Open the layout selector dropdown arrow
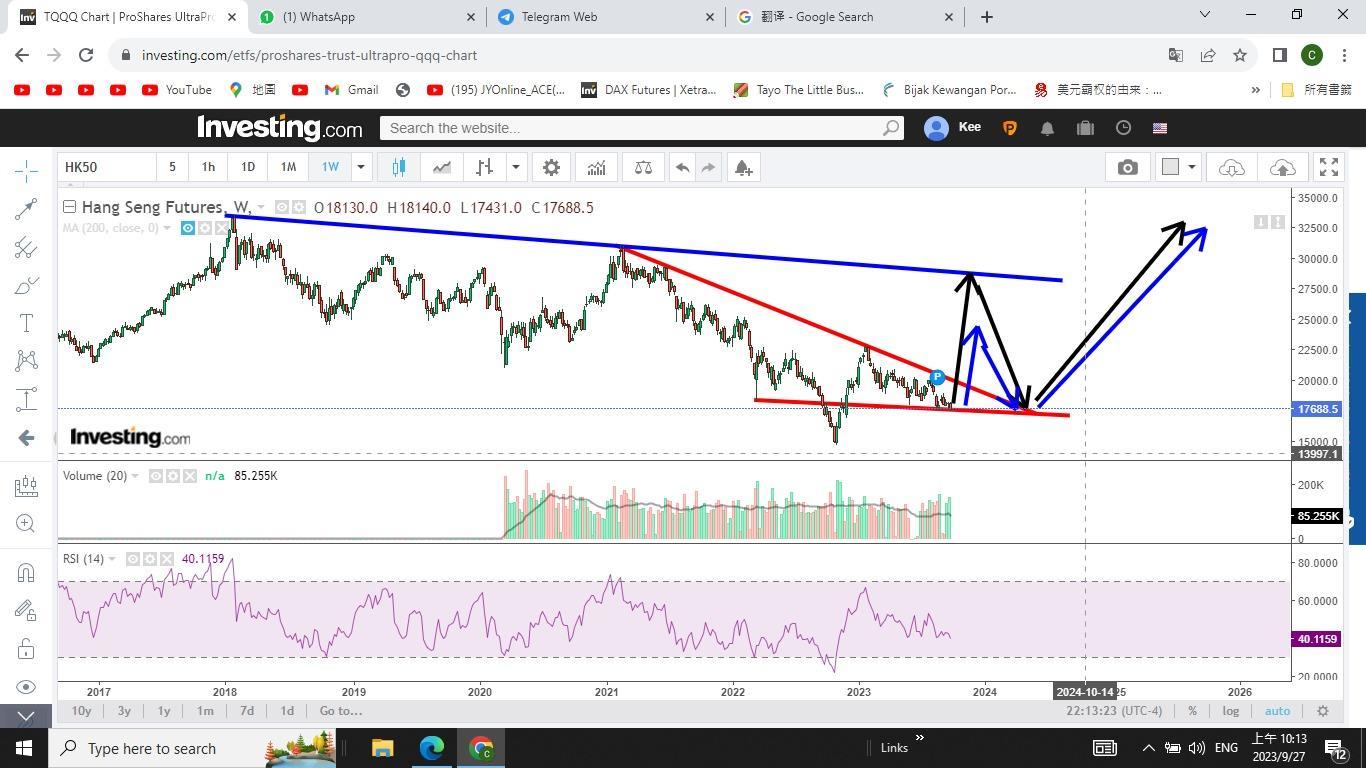The image size is (1366, 768). point(1191,167)
